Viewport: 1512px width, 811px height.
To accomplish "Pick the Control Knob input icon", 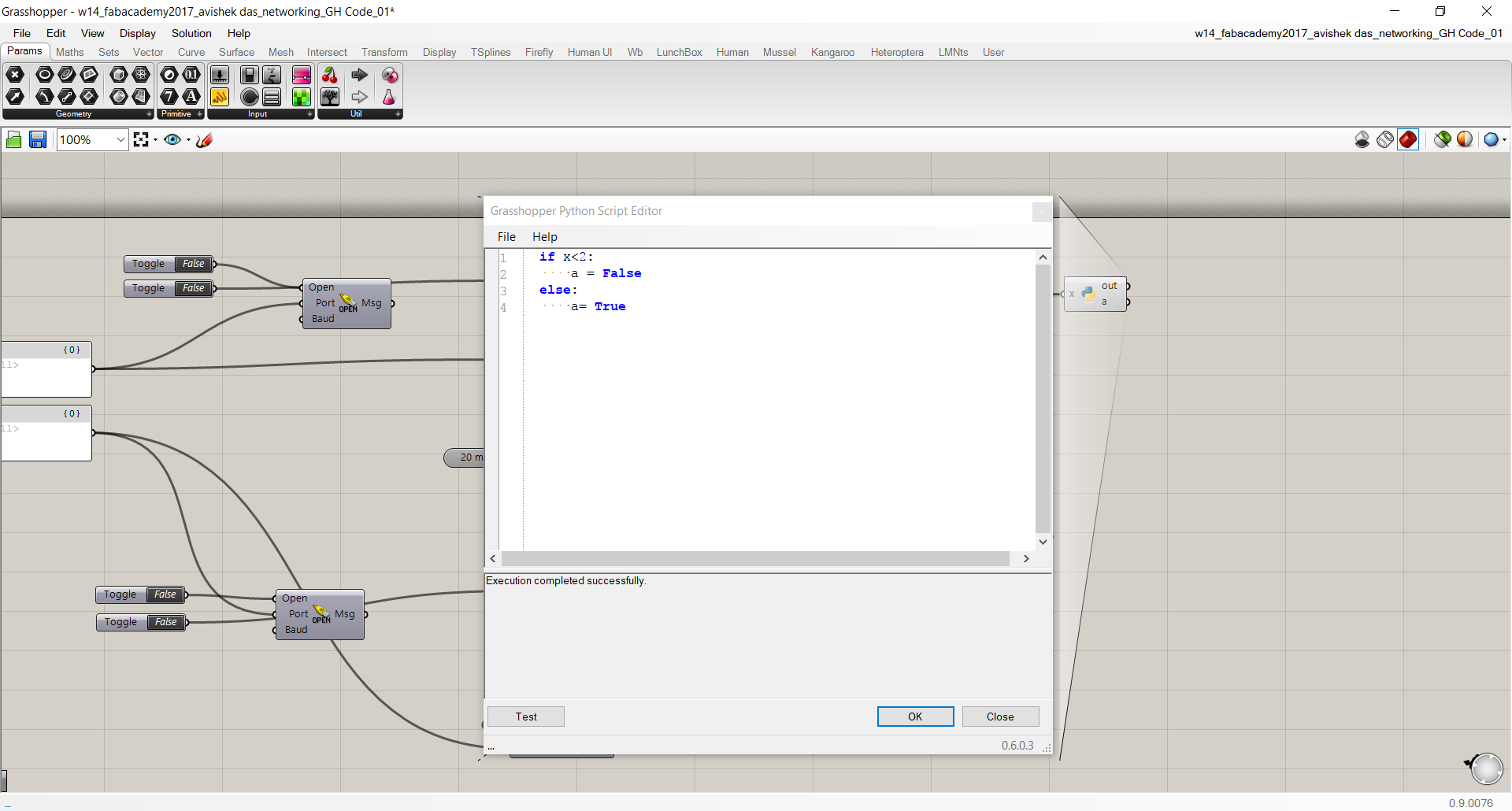I will click(x=250, y=97).
